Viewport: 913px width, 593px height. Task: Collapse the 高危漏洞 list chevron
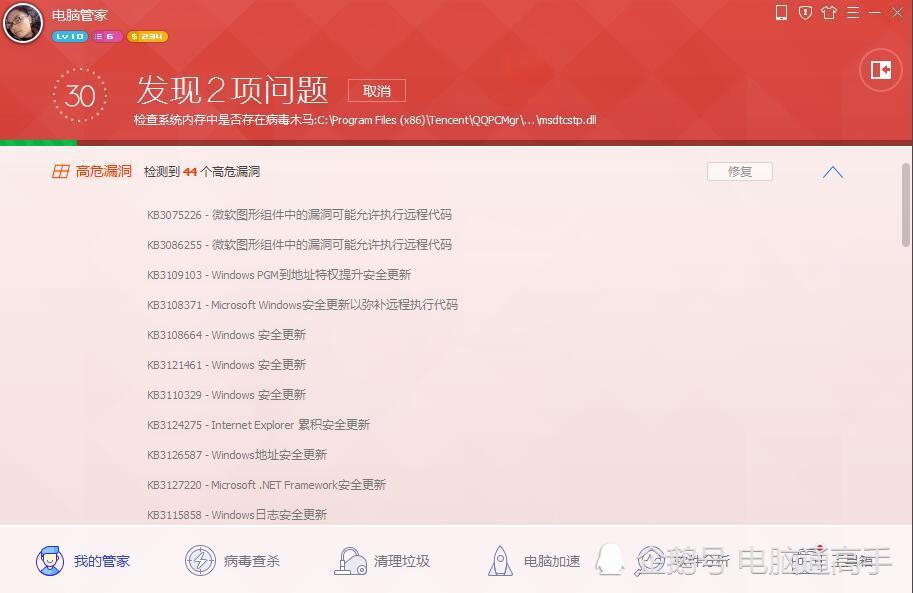(x=833, y=172)
